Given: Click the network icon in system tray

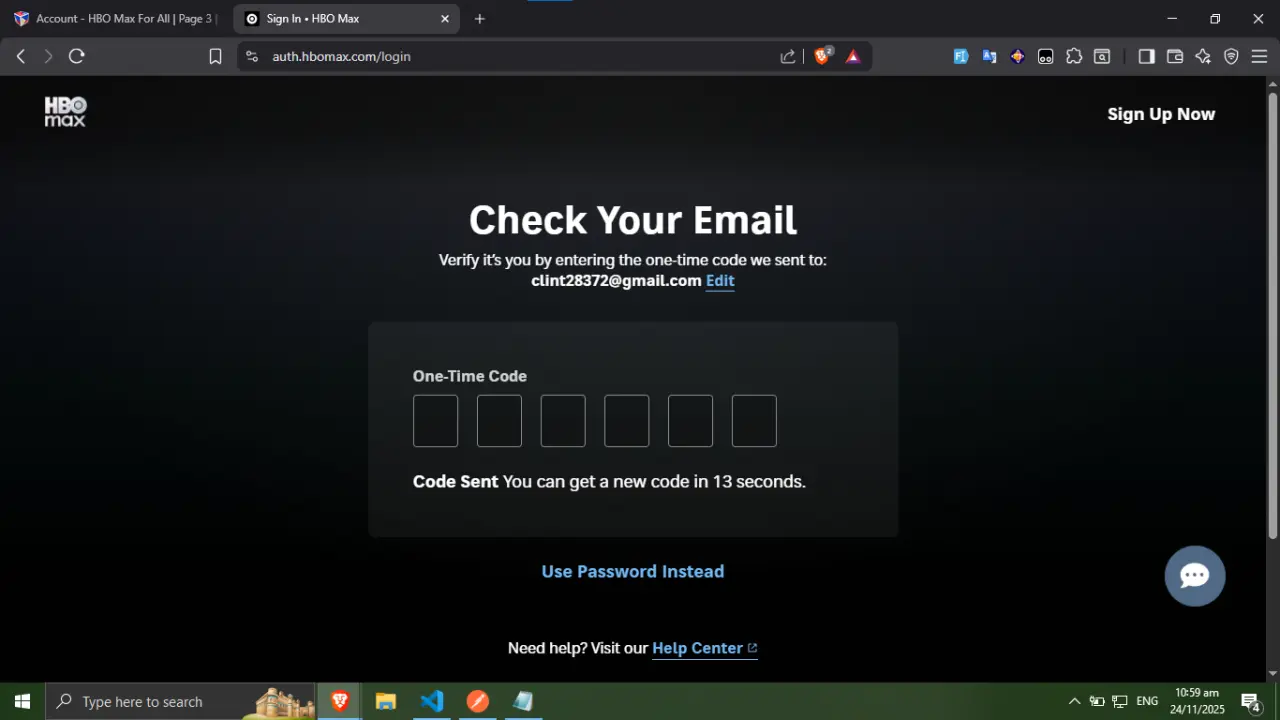Looking at the screenshot, I should [1120, 701].
